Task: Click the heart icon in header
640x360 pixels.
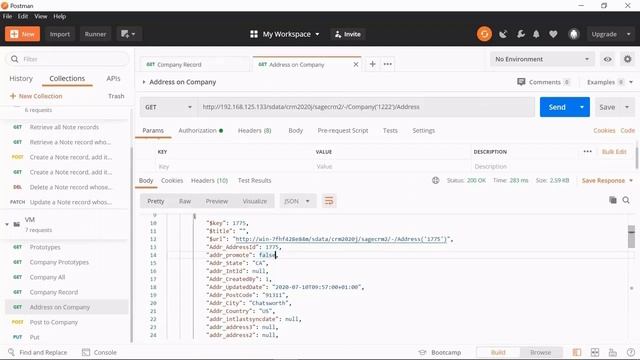Action: tap(553, 34)
